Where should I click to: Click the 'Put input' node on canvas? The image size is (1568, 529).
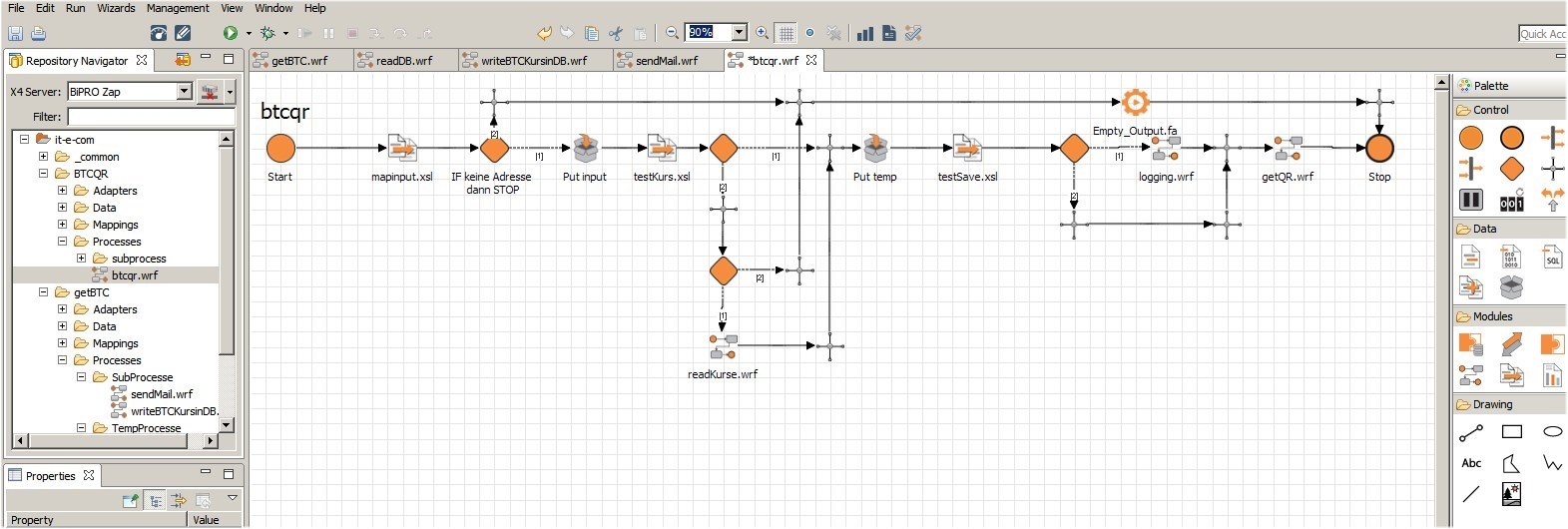point(585,149)
